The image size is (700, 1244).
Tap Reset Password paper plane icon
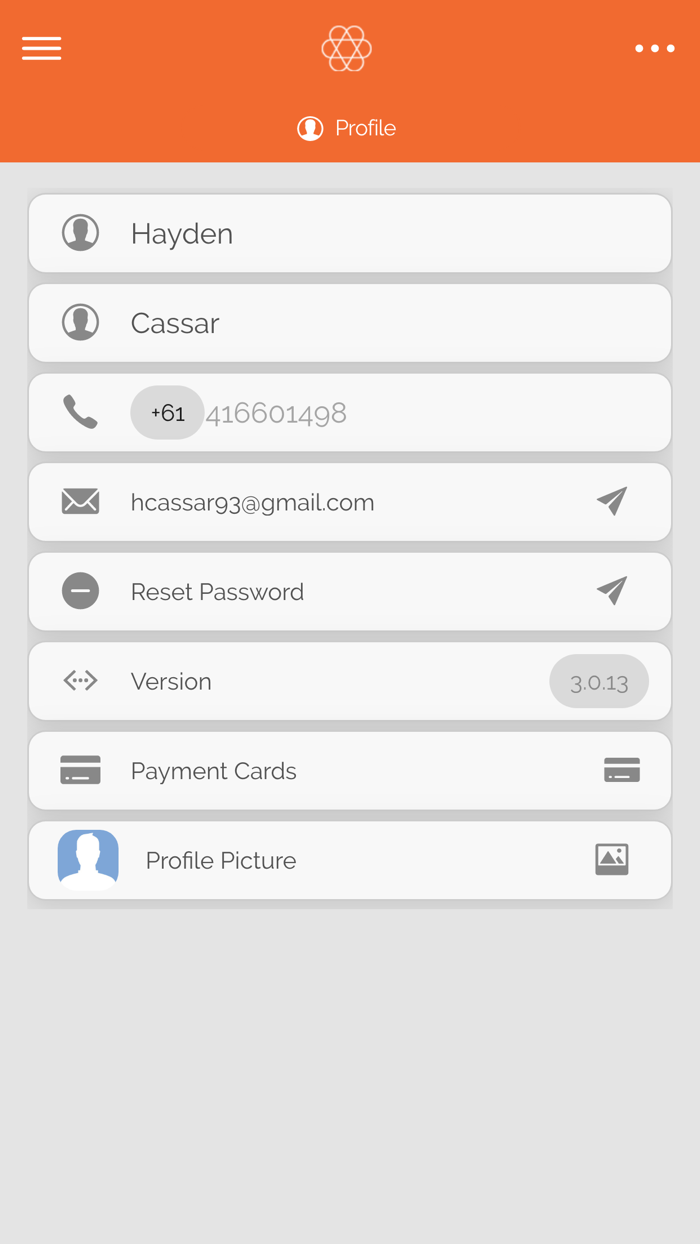612,591
